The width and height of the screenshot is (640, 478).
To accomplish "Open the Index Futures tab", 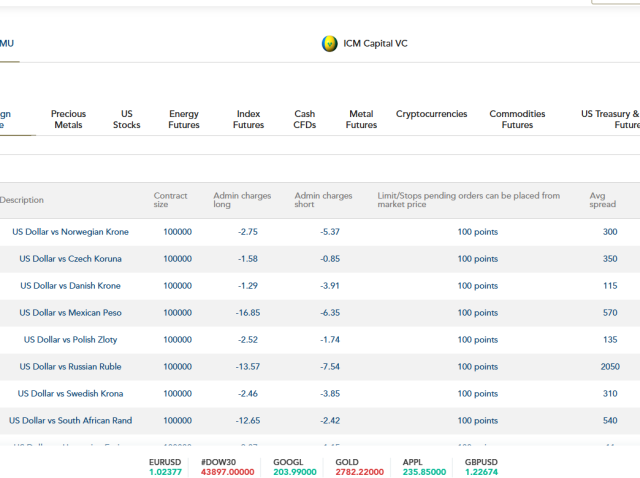I will pos(248,120).
